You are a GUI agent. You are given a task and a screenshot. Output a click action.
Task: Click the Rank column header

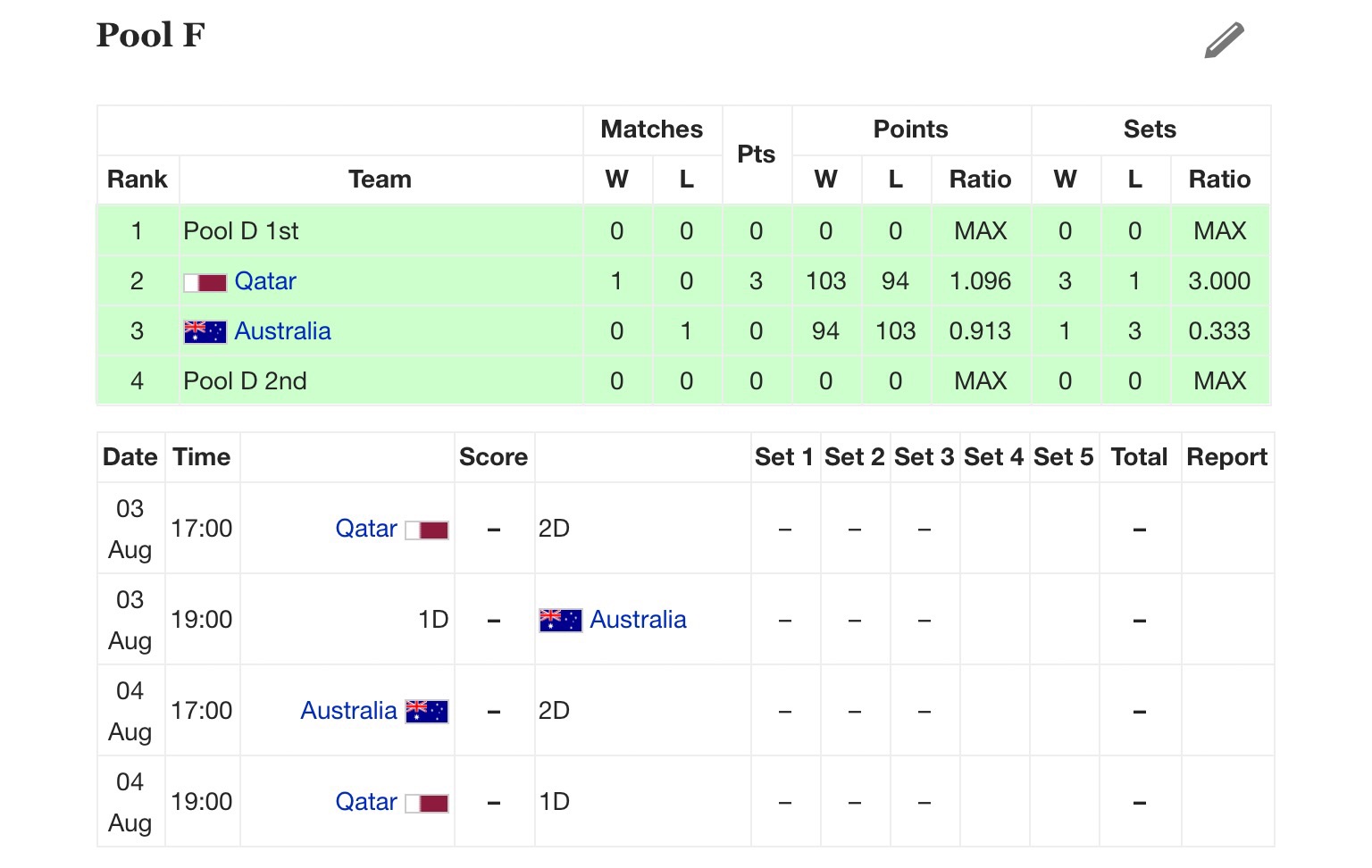point(138,179)
